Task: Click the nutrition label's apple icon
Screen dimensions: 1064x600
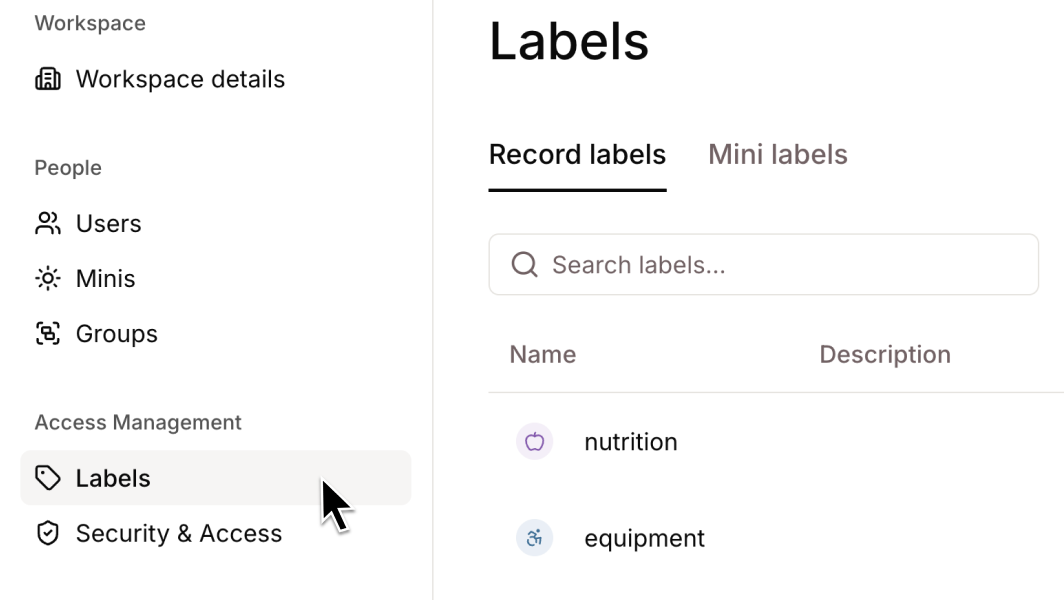Action: click(534, 441)
